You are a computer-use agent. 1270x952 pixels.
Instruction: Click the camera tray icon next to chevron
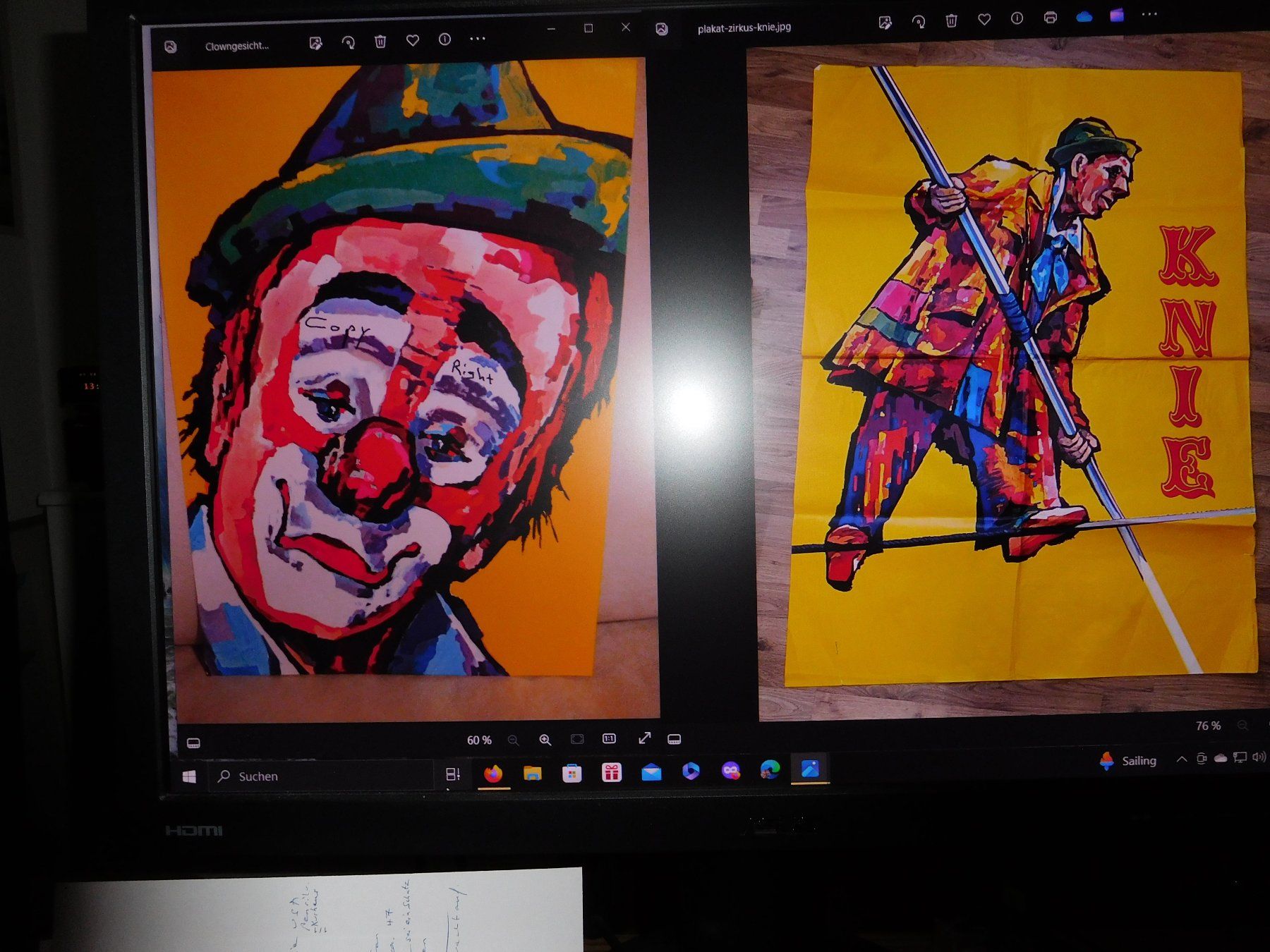1201,759
